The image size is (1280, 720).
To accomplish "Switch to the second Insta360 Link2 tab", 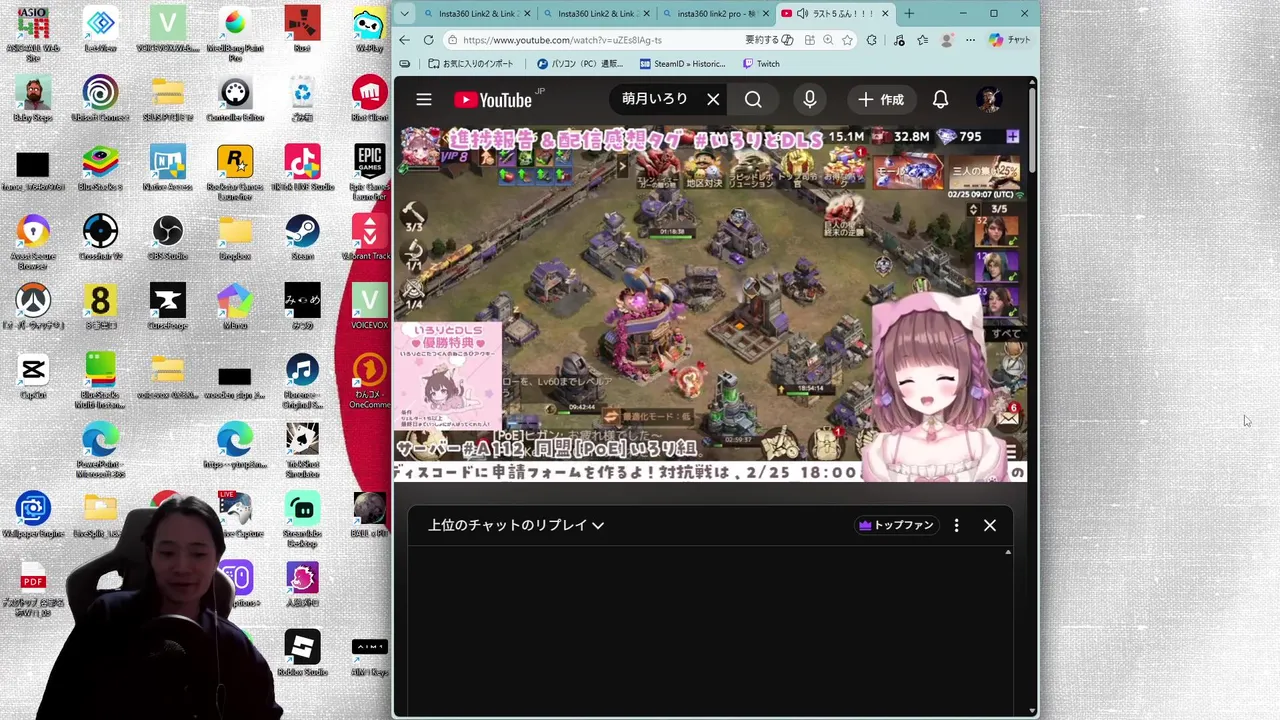I will (596, 13).
